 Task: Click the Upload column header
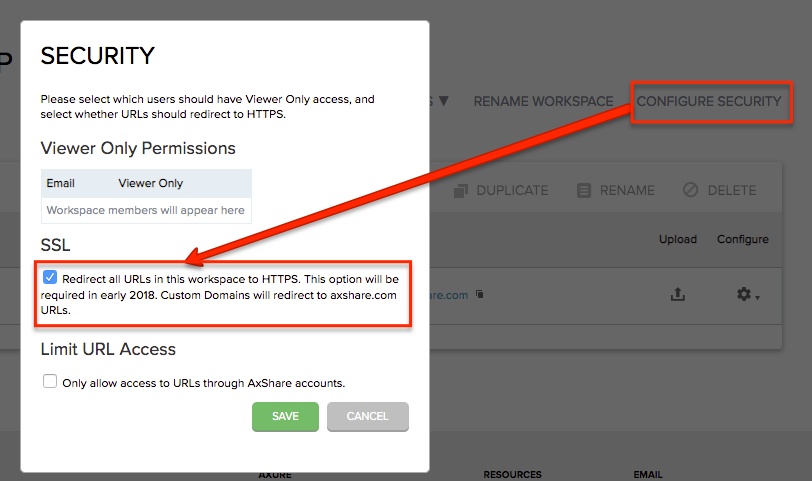(x=677, y=239)
